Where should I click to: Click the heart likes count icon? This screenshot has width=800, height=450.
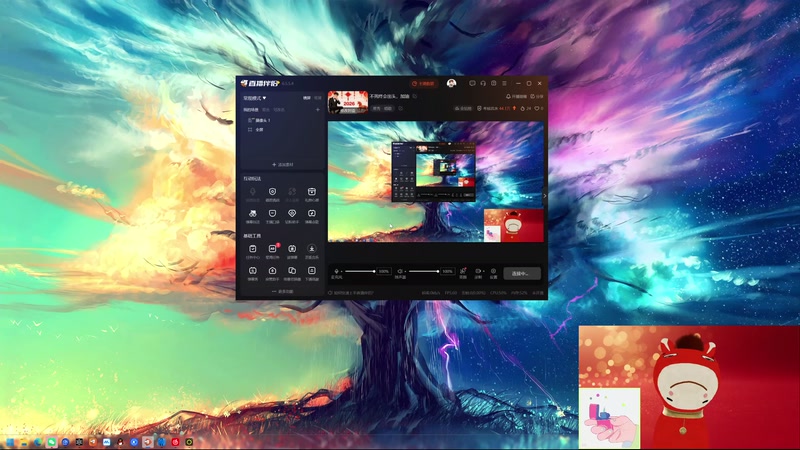pyautogui.click(x=539, y=108)
